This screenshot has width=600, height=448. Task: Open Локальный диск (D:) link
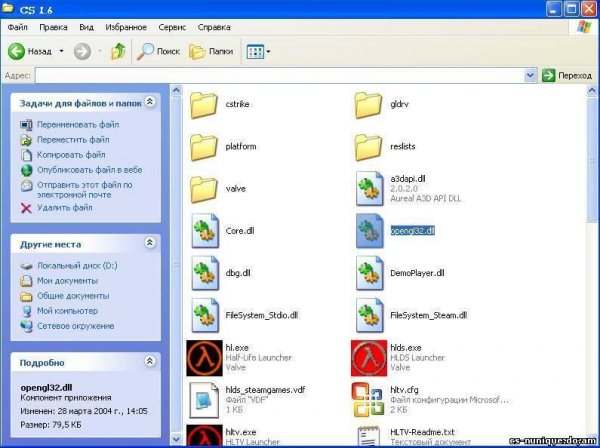(77, 266)
